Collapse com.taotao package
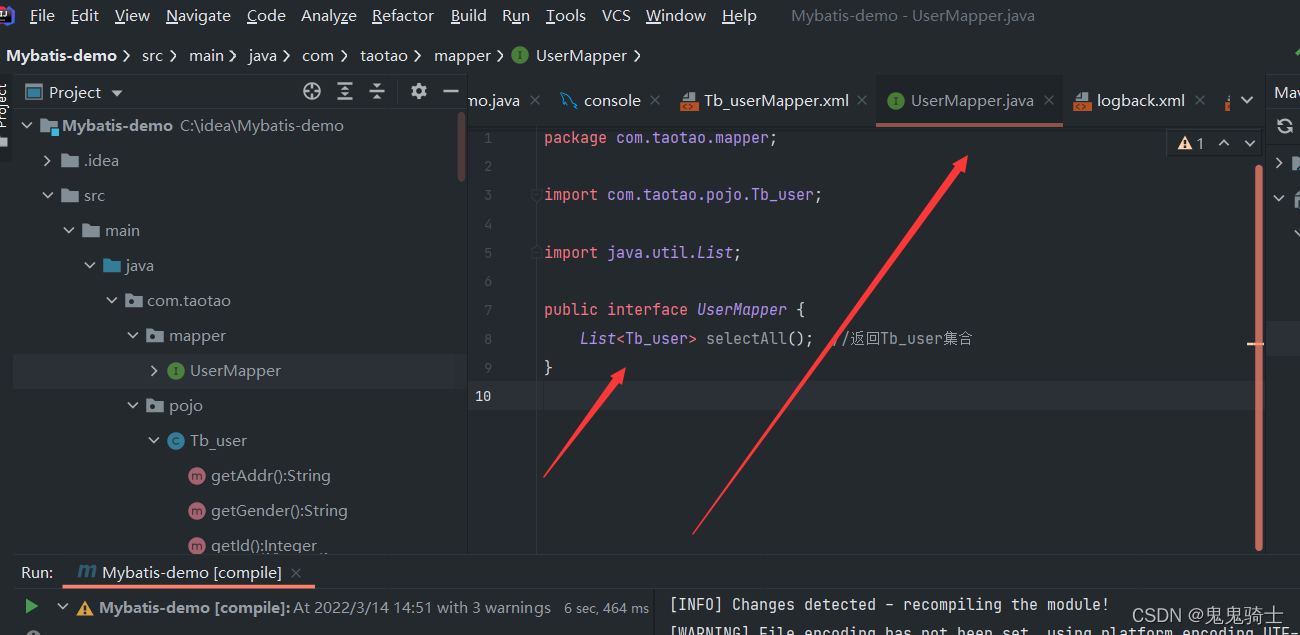 [111, 301]
